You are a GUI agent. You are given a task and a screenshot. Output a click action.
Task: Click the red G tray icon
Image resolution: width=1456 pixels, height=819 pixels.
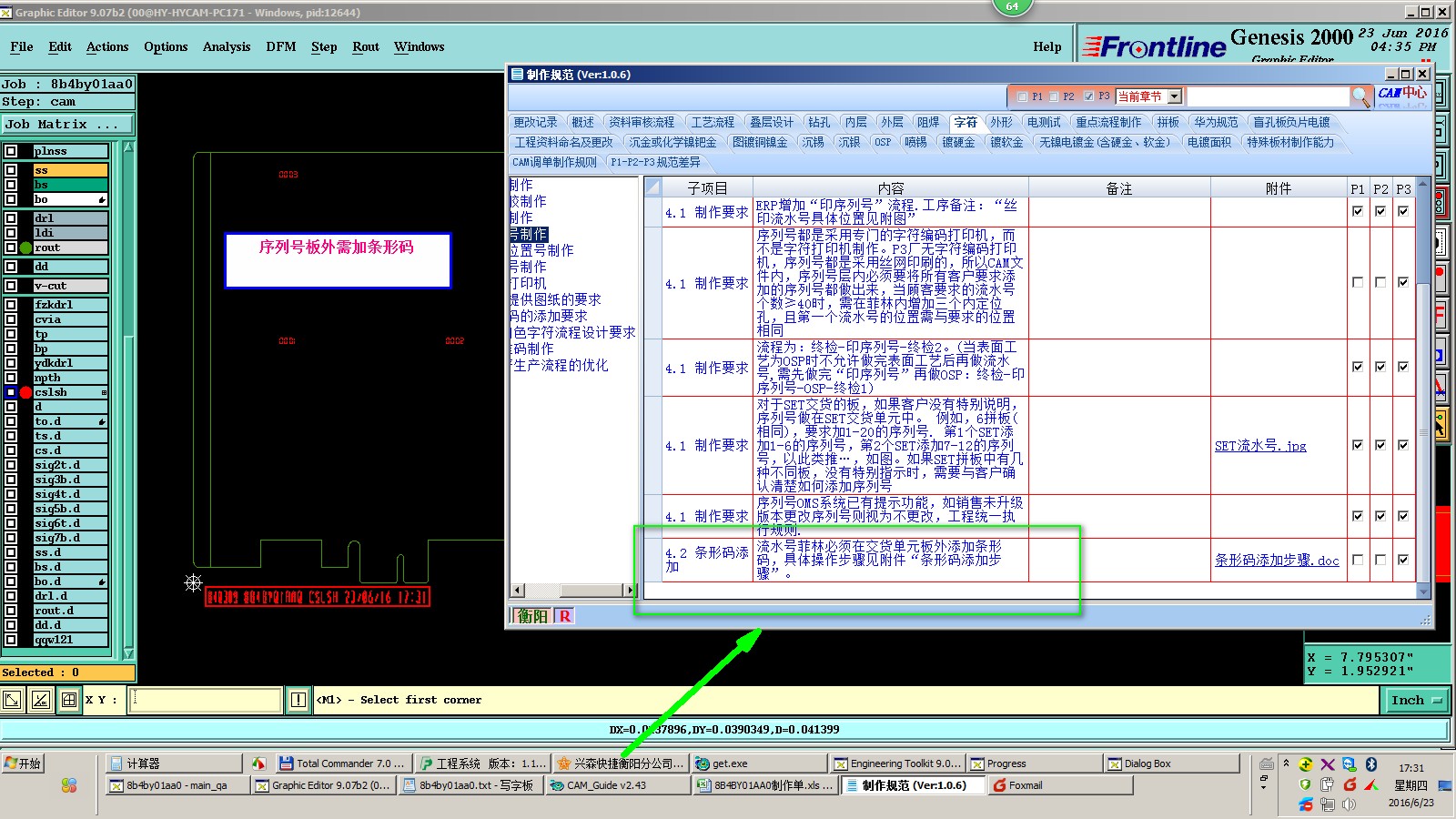click(x=1350, y=784)
